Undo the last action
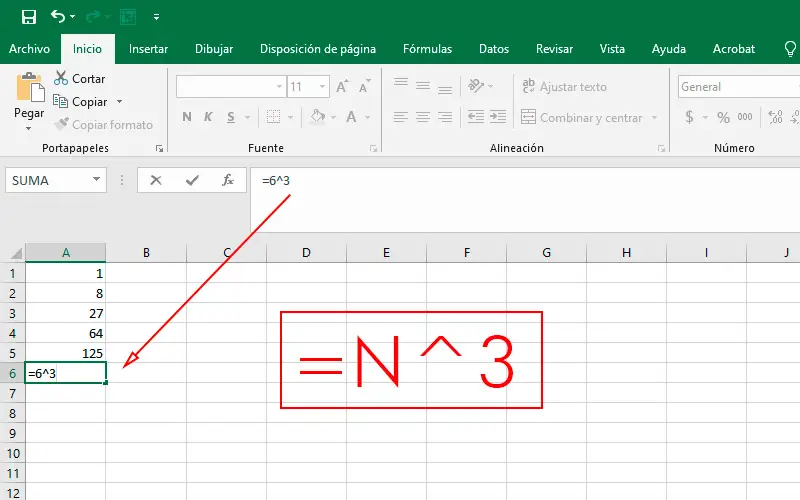 click(58, 17)
